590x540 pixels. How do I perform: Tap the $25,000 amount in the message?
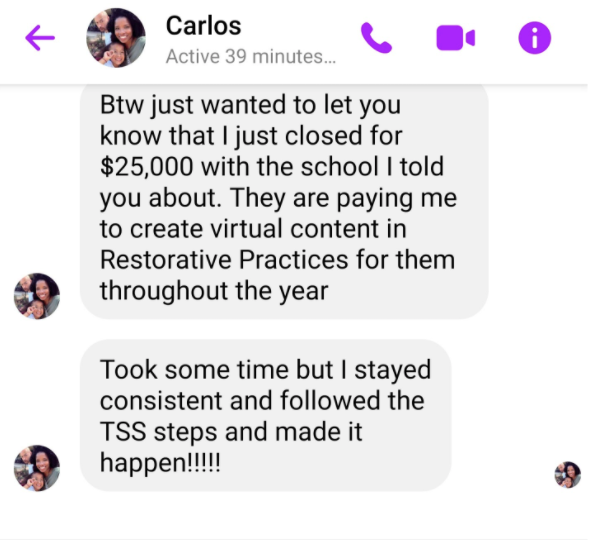click(147, 167)
